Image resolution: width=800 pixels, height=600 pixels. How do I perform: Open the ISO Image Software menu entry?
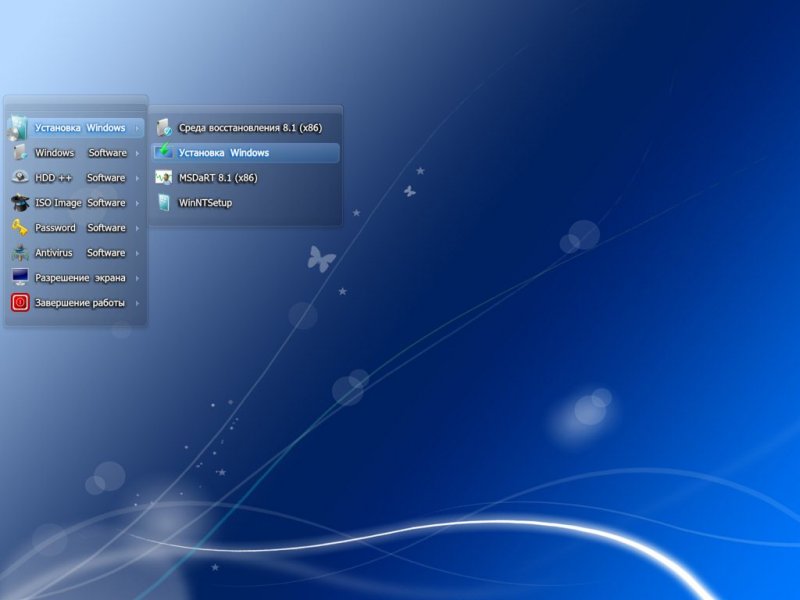[x=75, y=203]
